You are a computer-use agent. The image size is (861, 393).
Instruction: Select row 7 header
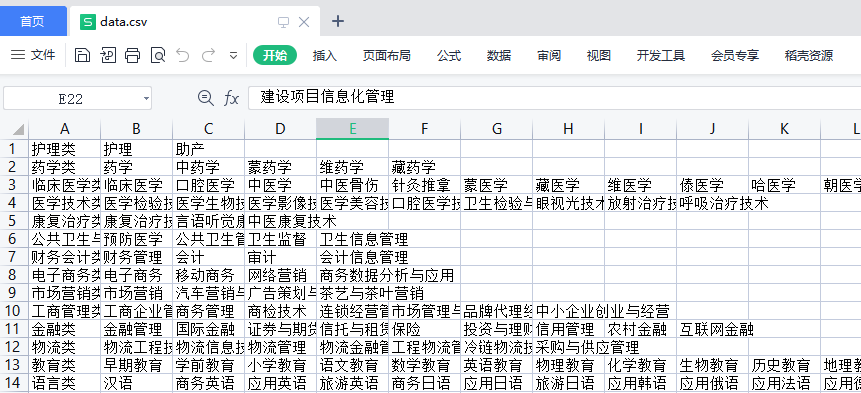[x=14, y=256]
